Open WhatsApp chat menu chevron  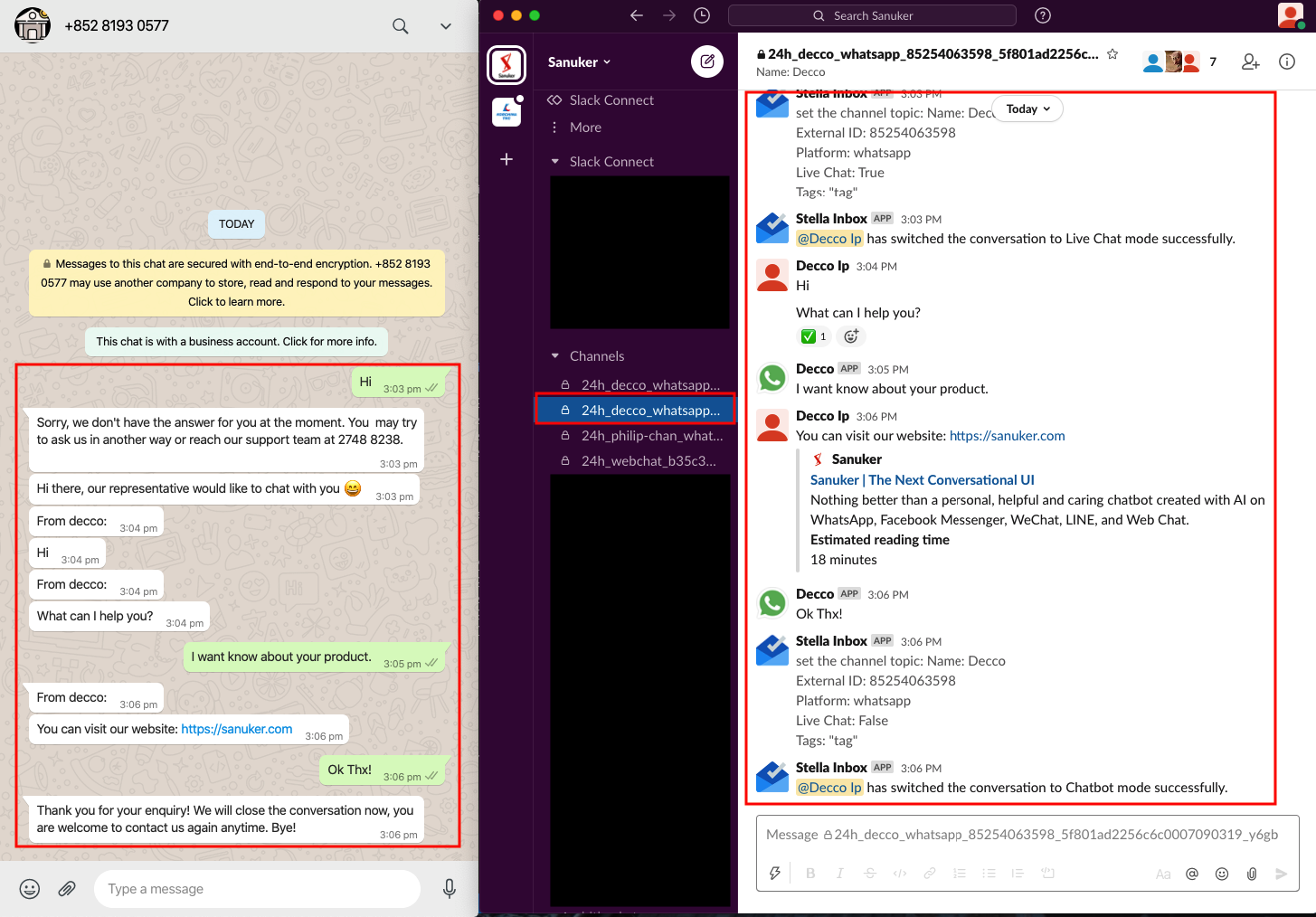point(446,26)
